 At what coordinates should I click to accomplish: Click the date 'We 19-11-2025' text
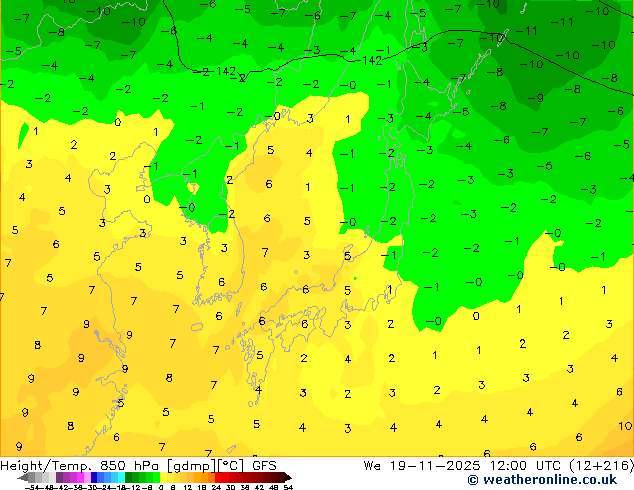422,466
